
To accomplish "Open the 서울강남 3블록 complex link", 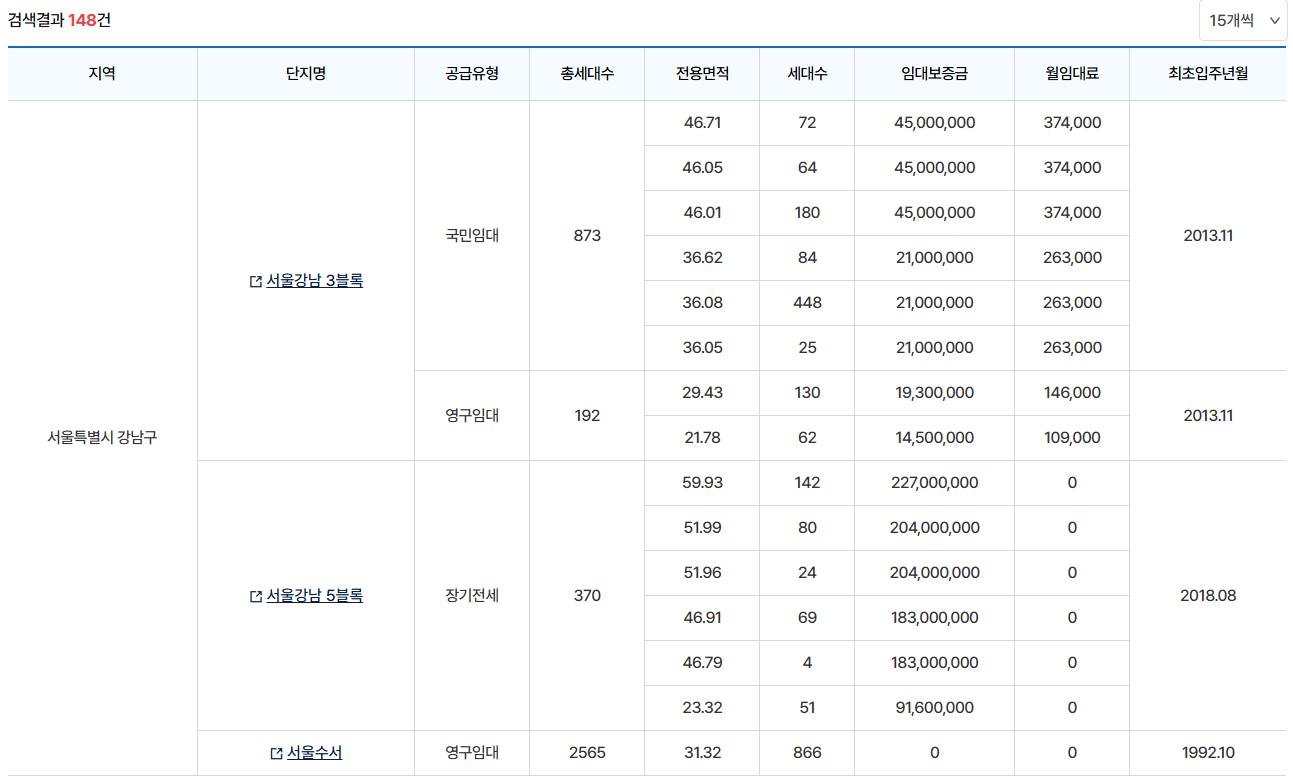I will pos(315,281).
